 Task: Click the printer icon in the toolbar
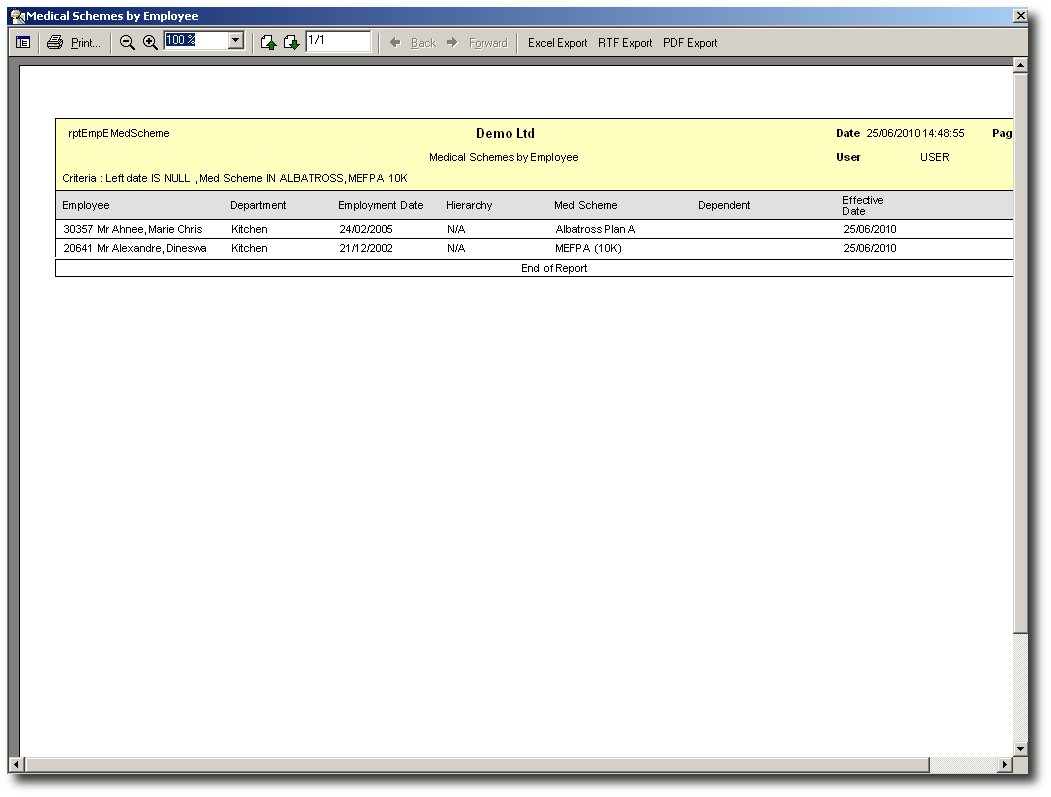click(55, 43)
